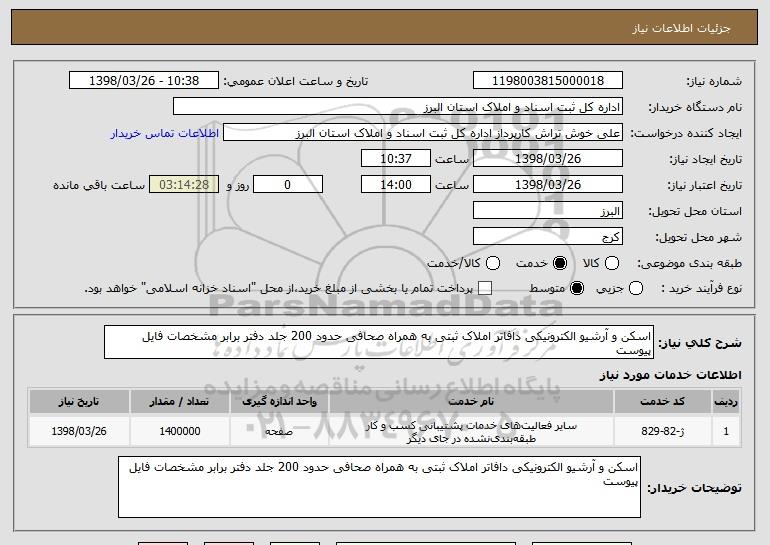Click the remaining time countdown 03:14:28
Image resolution: width=770 pixels, height=545 pixels.
tap(184, 185)
